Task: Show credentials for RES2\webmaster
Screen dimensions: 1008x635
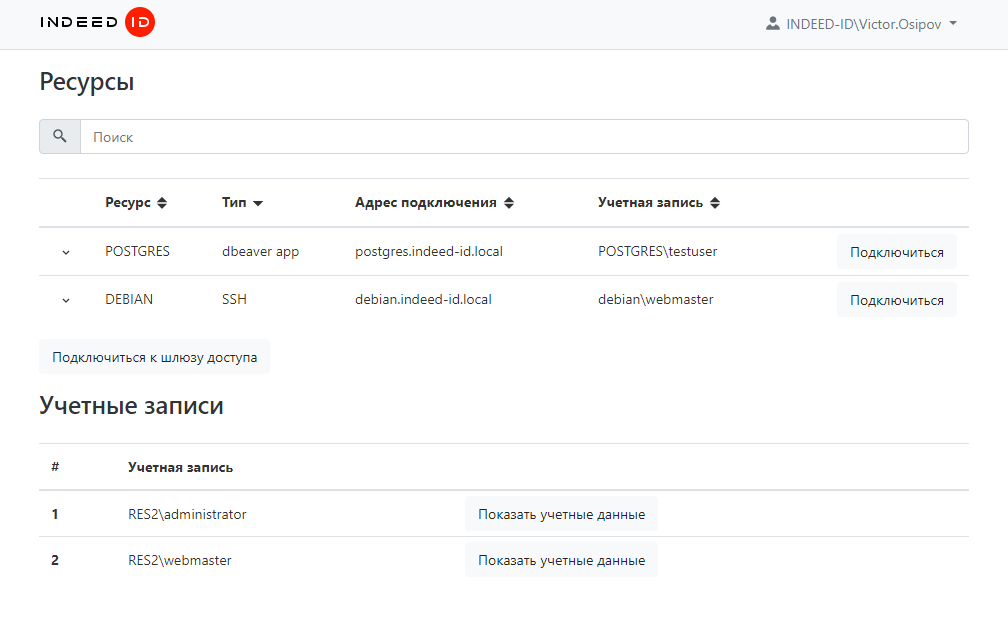Action: click(561, 560)
